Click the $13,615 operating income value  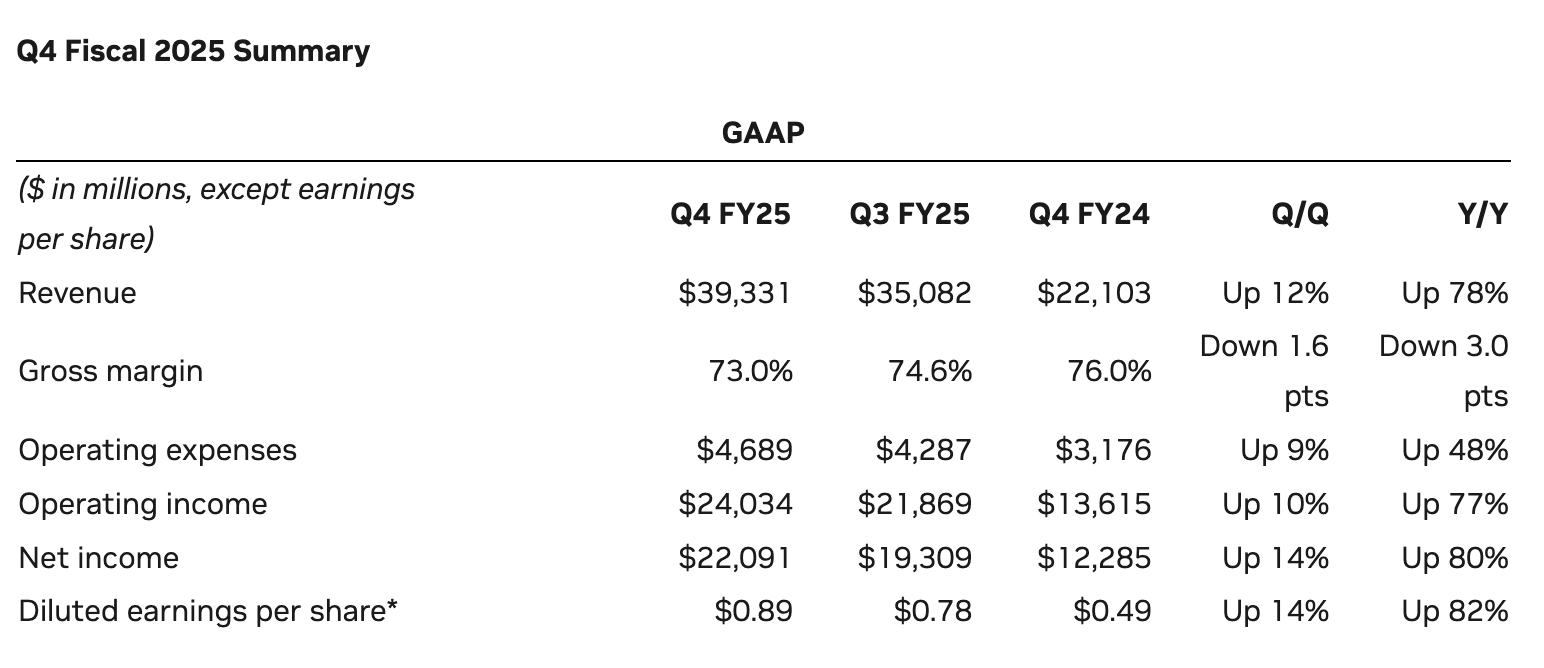(1094, 504)
